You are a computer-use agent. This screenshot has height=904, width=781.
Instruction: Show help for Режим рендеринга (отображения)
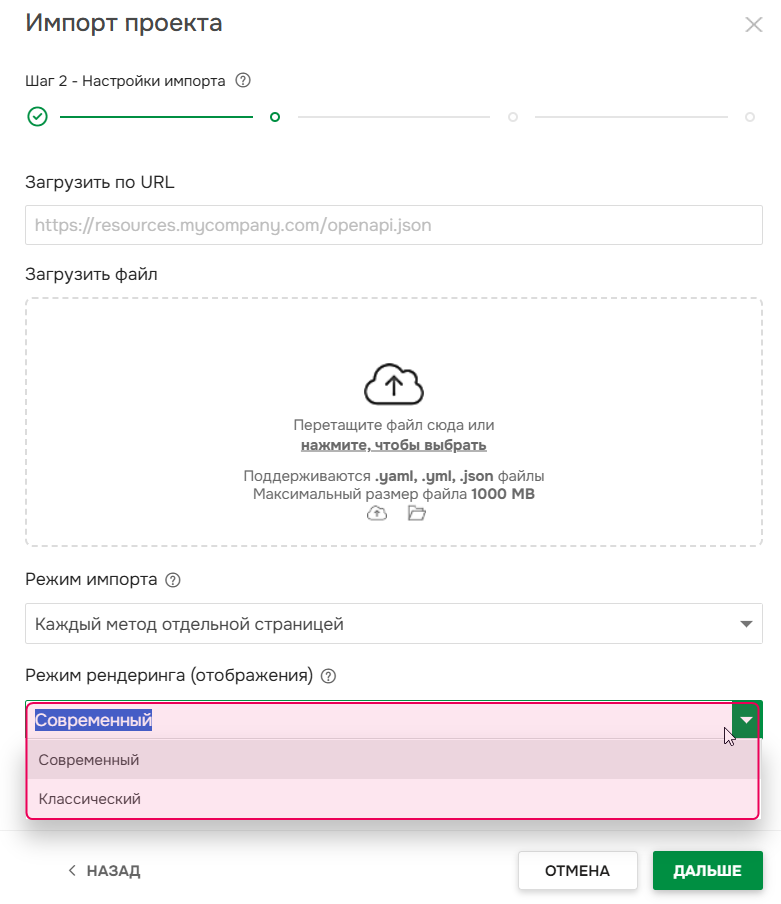click(x=328, y=676)
